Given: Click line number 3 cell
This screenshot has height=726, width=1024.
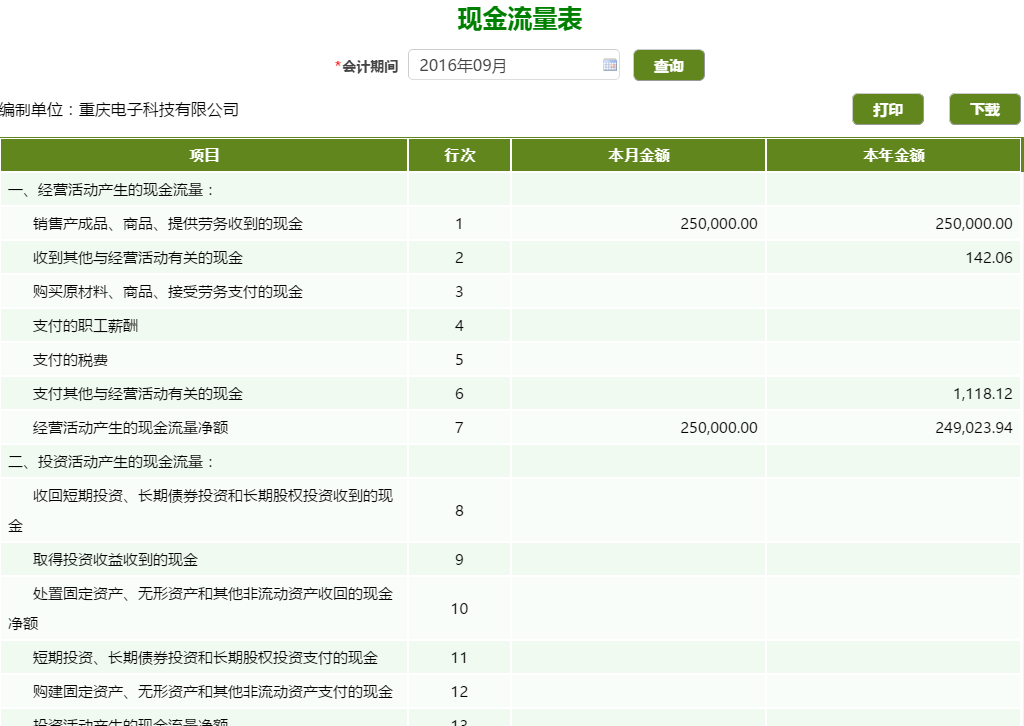Looking at the screenshot, I should (x=459, y=292).
